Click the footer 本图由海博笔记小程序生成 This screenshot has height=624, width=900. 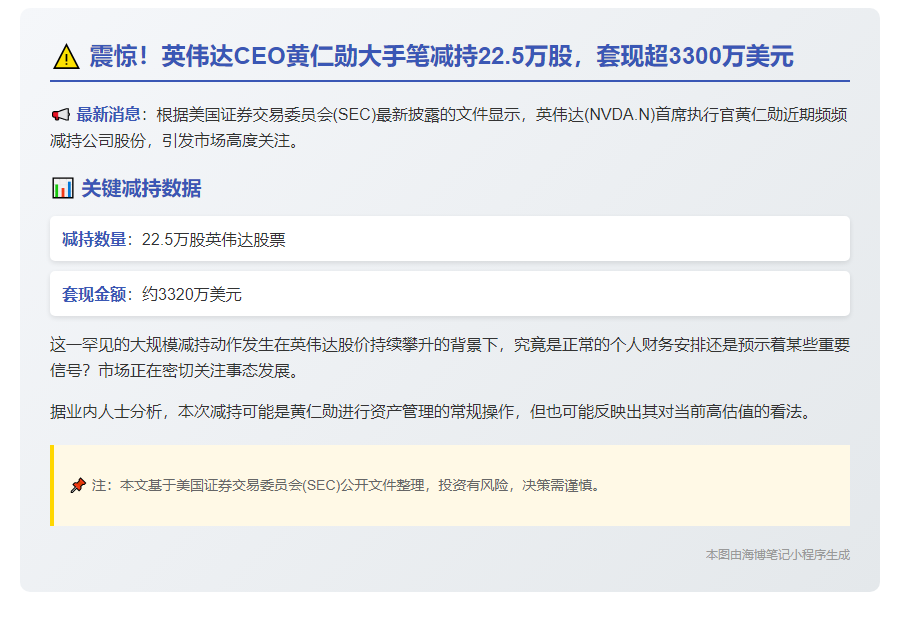[778, 555]
